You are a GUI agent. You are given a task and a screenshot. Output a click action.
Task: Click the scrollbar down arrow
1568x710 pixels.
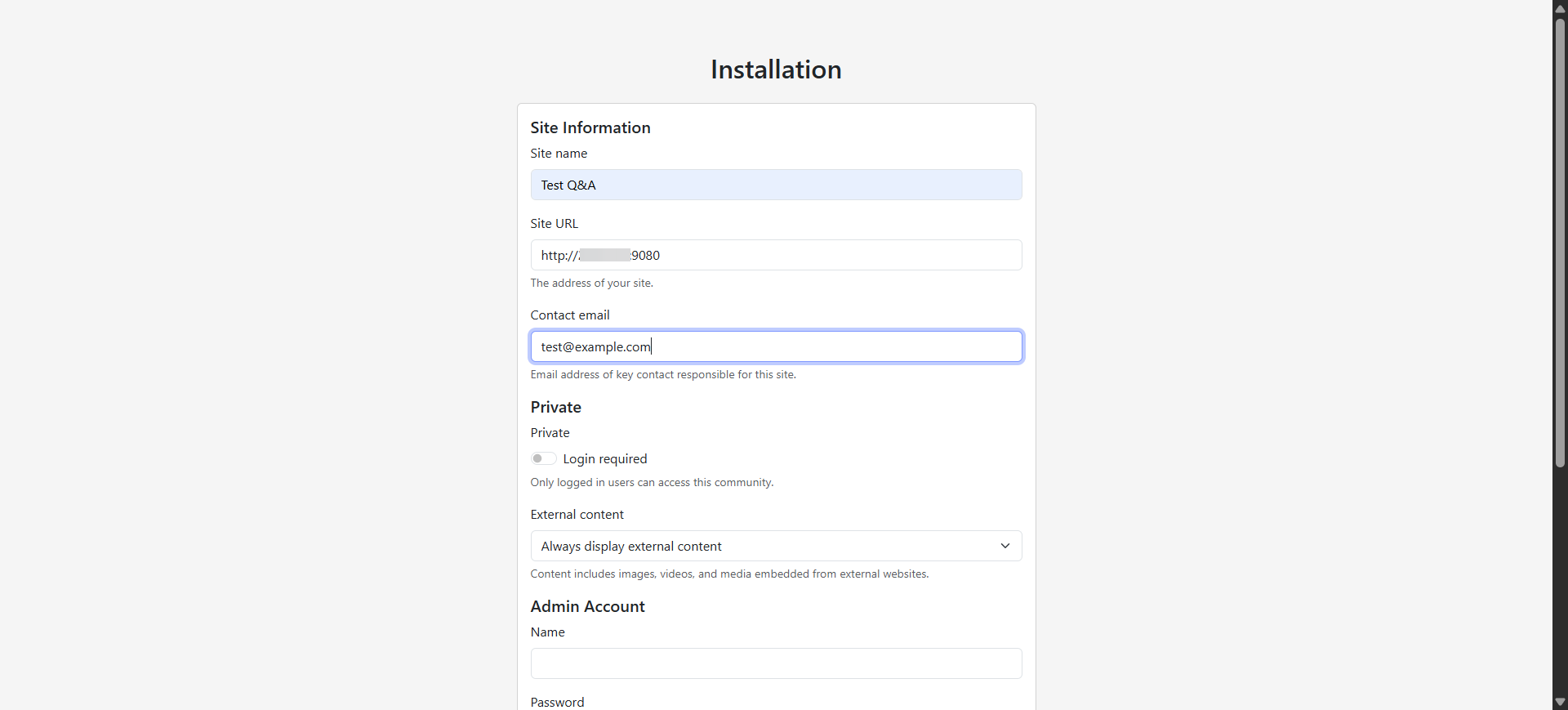(x=1560, y=702)
